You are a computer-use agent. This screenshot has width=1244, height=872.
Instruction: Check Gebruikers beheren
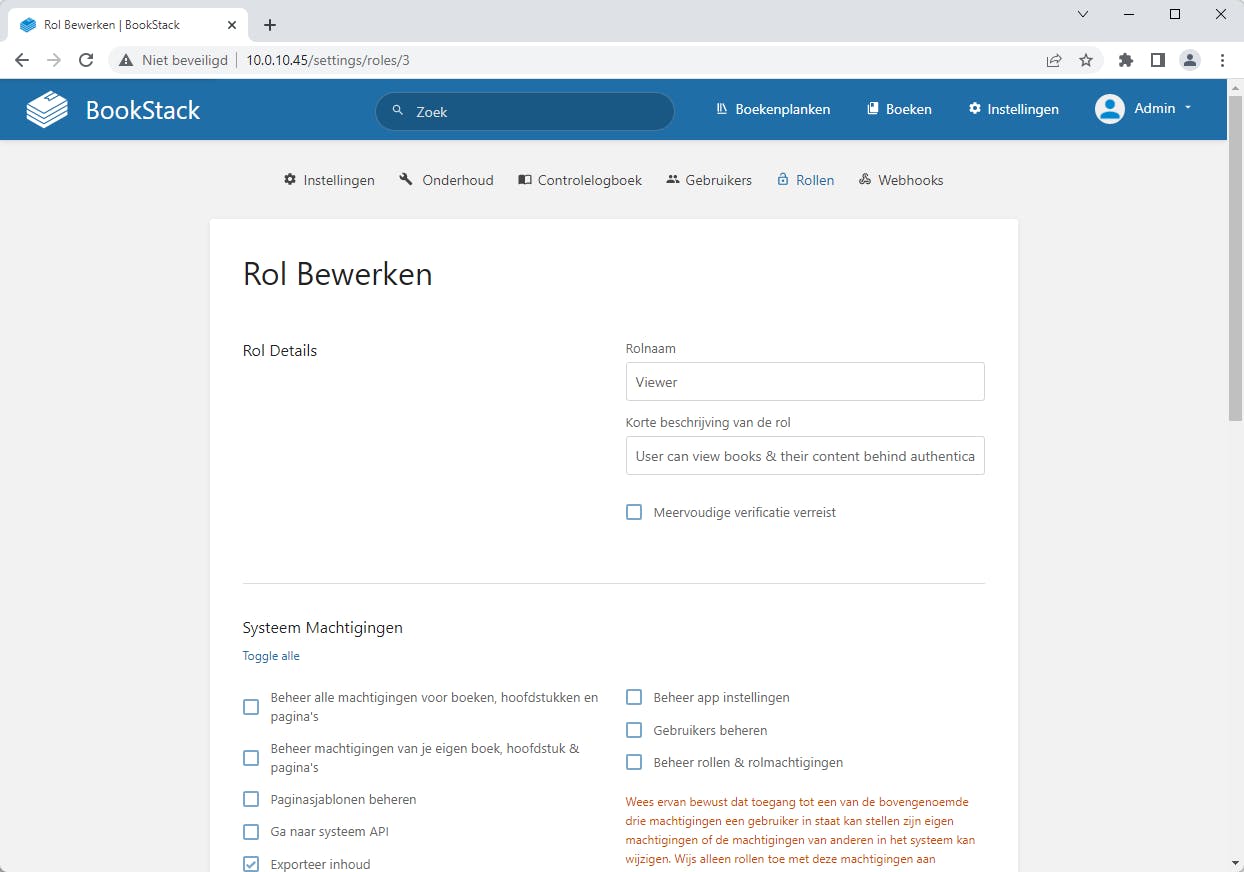coord(634,730)
